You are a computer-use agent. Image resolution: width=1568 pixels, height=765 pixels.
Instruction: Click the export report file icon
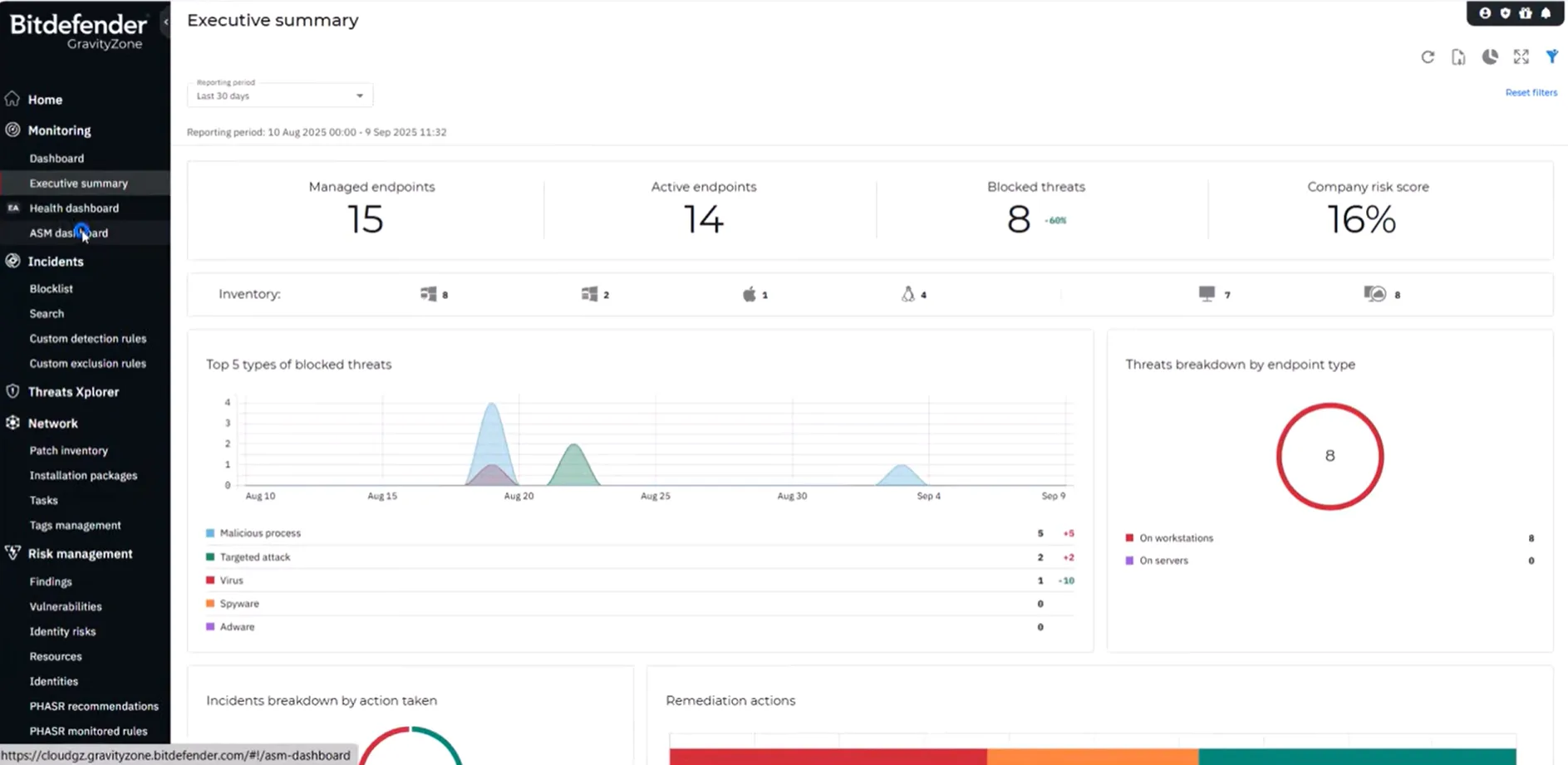pyautogui.click(x=1458, y=57)
